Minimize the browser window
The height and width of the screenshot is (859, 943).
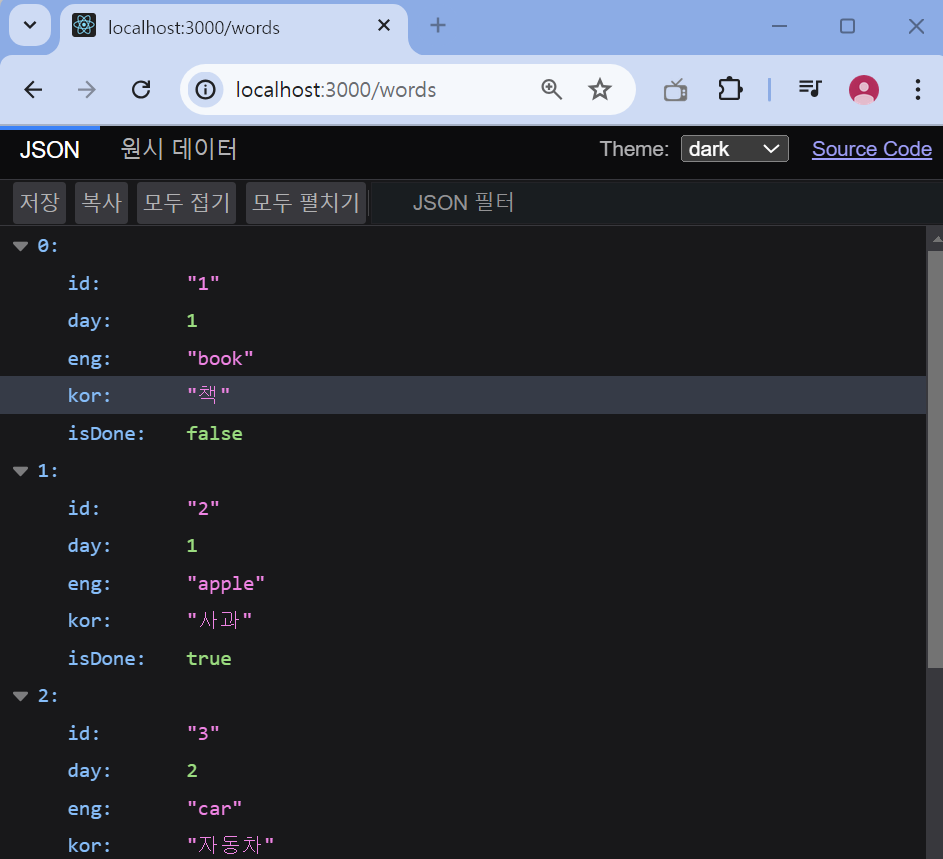pos(779,26)
